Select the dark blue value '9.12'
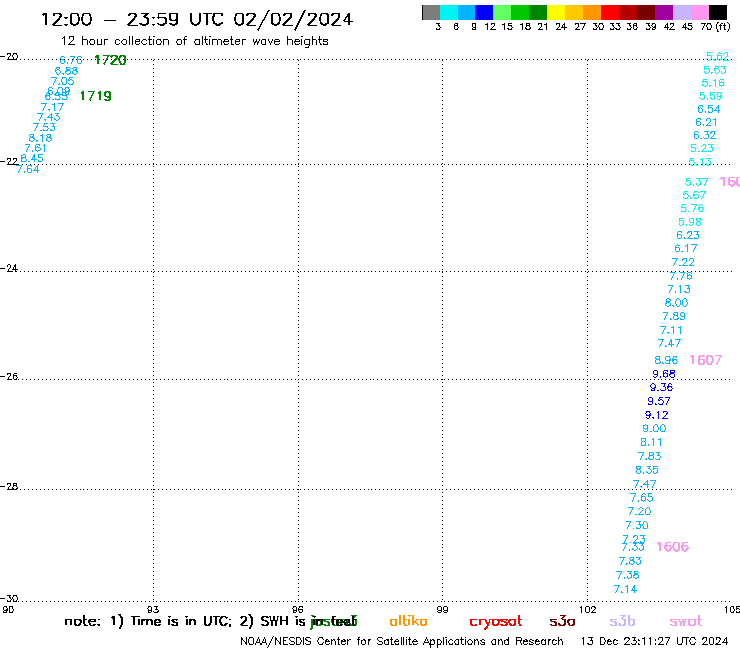The width and height of the screenshot is (740, 650). [x=656, y=415]
